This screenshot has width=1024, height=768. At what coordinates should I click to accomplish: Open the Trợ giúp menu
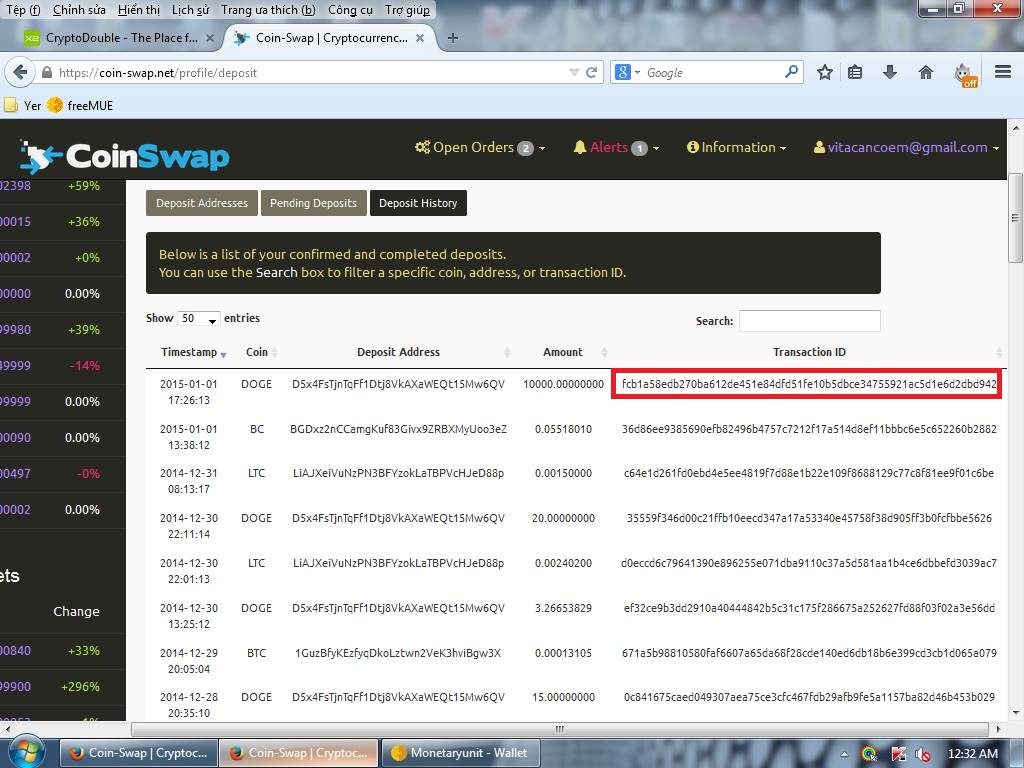(407, 10)
